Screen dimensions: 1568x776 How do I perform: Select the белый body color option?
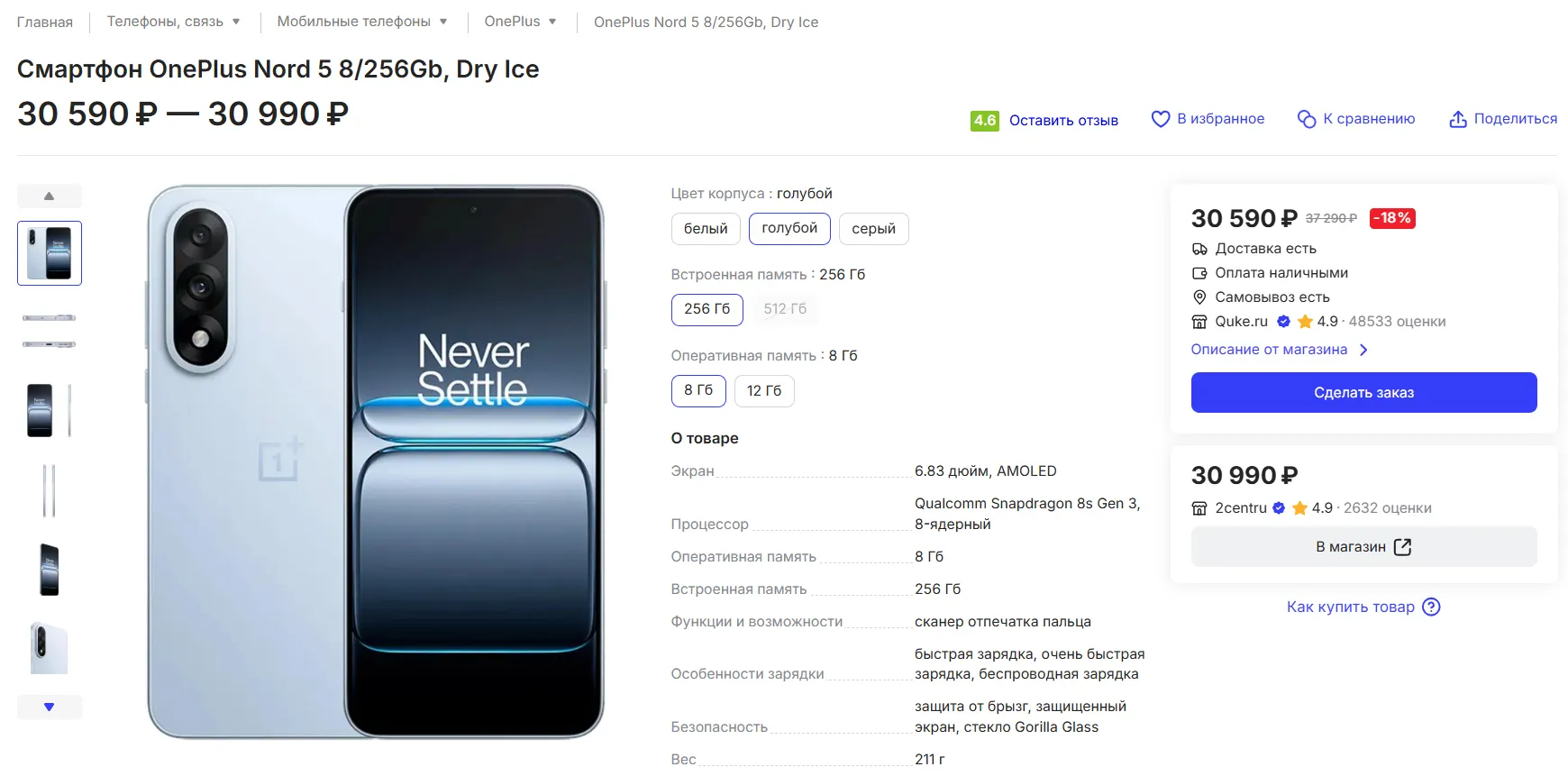[705, 229]
